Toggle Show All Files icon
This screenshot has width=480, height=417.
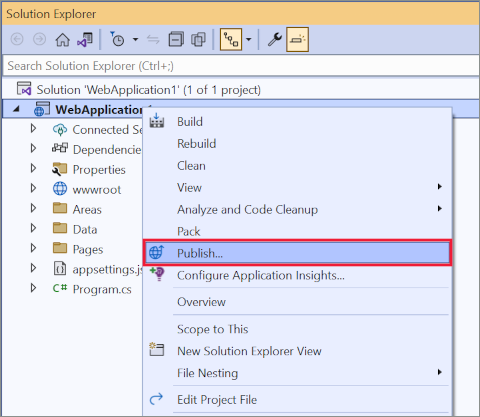(x=198, y=39)
